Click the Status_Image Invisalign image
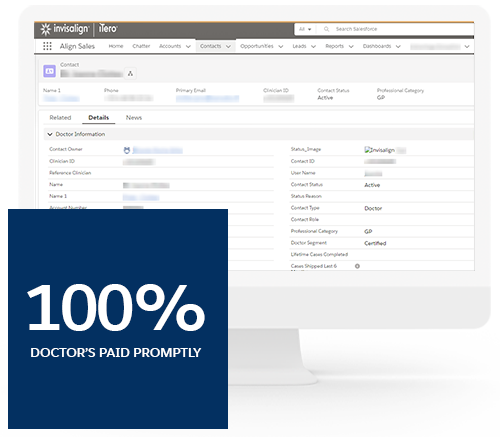This screenshot has width=500, height=437. (379, 150)
